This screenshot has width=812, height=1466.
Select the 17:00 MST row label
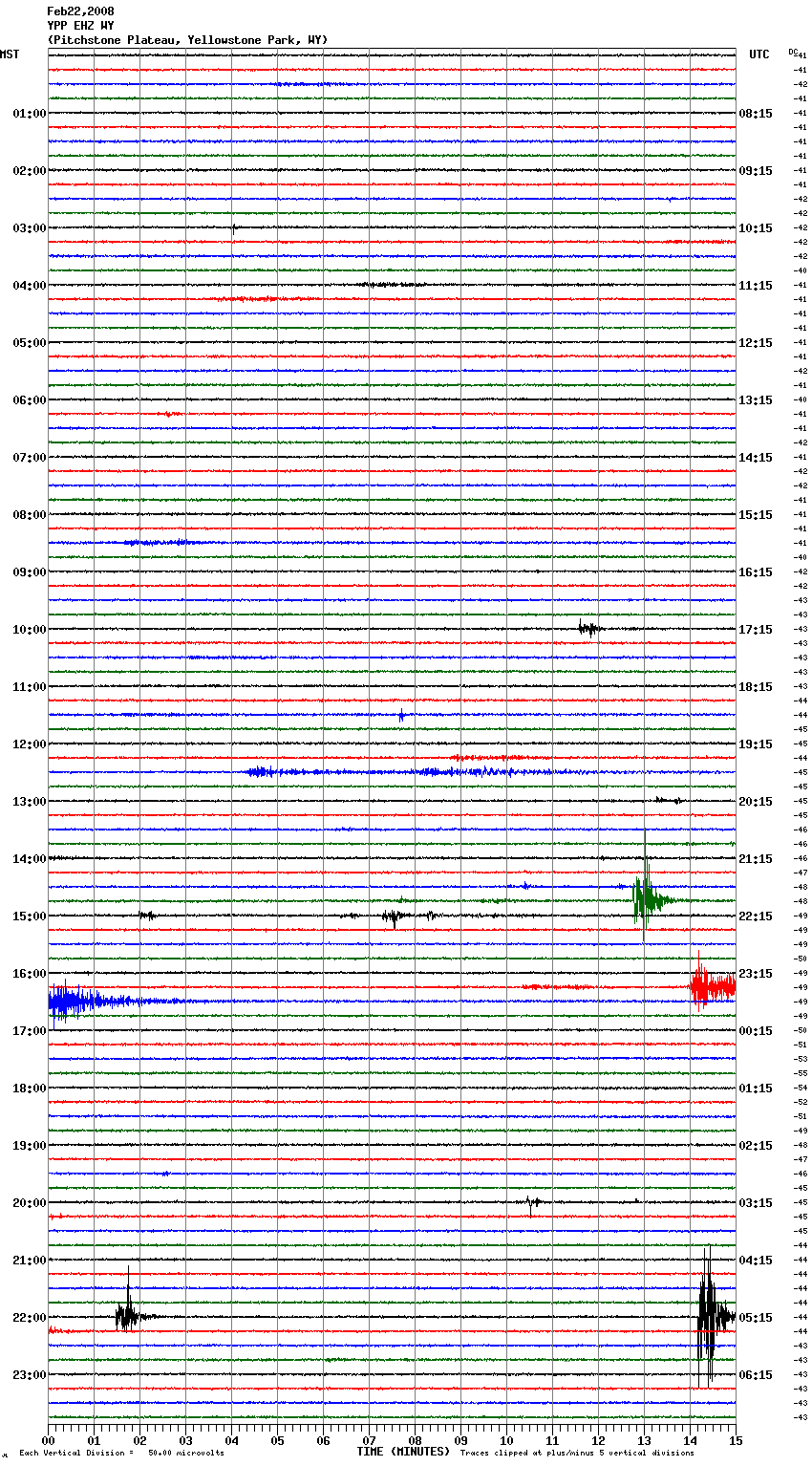point(29,1031)
